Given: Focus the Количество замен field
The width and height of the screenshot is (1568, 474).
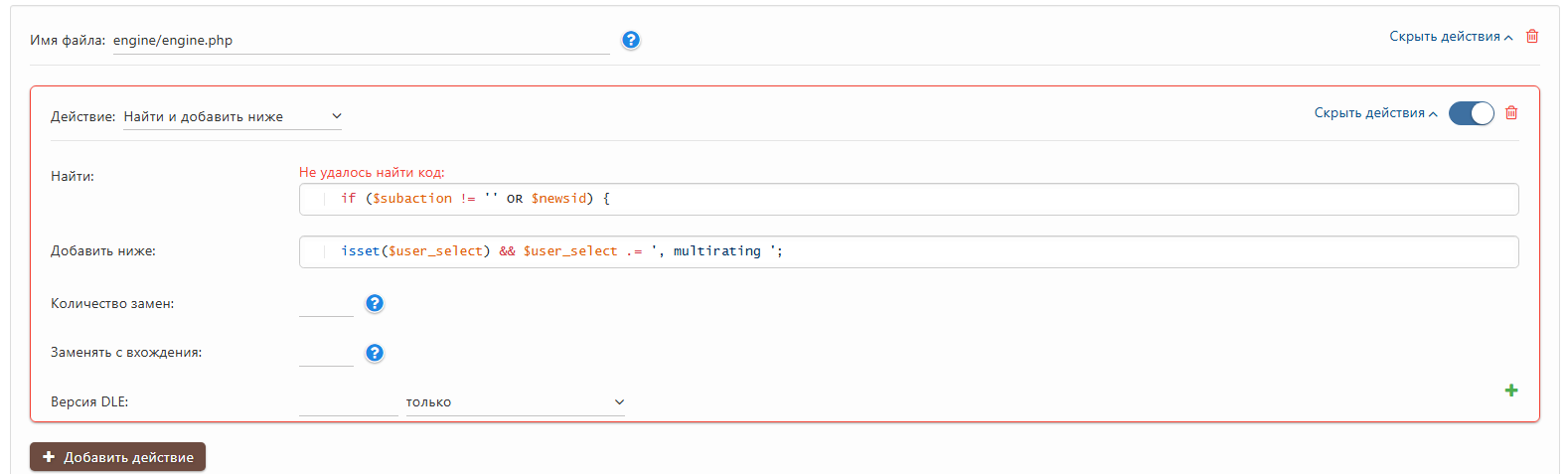Looking at the screenshot, I should (x=326, y=304).
